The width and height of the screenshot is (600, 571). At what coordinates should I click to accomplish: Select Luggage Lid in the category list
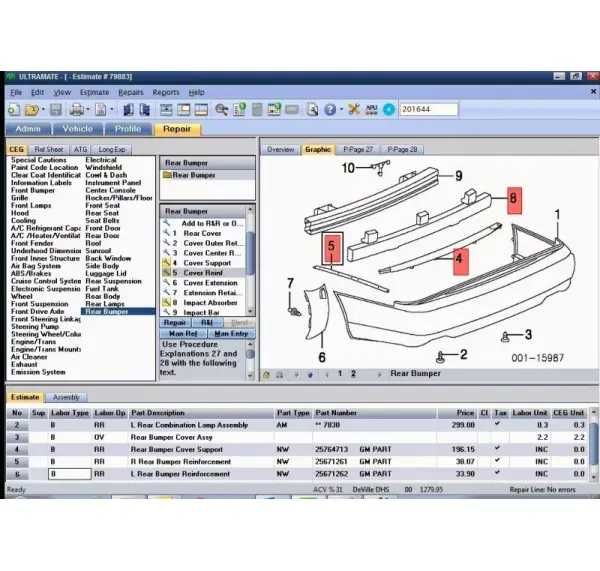[106, 274]
